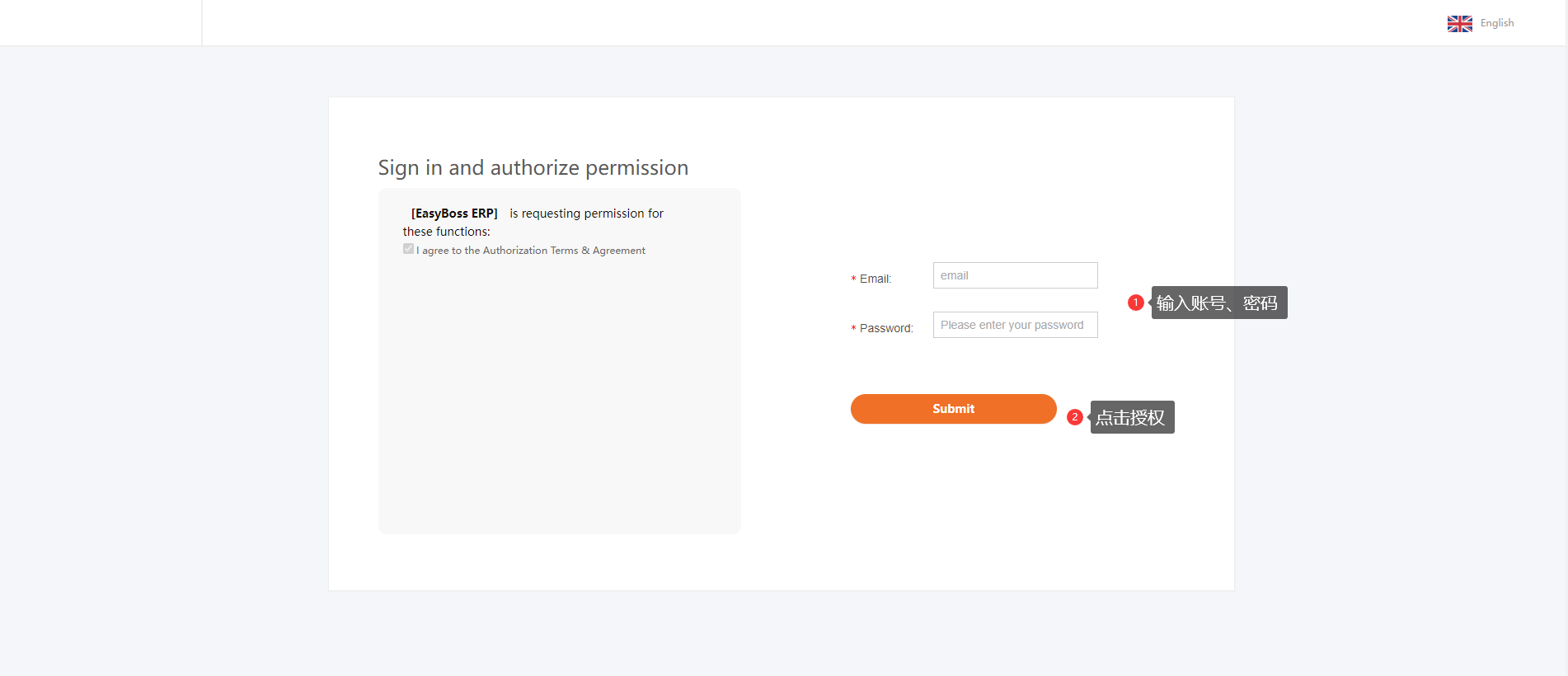Screen dimensions: 1568x676
Task: Click the red step 2 badge
Action: click(x=1074, y=417)
